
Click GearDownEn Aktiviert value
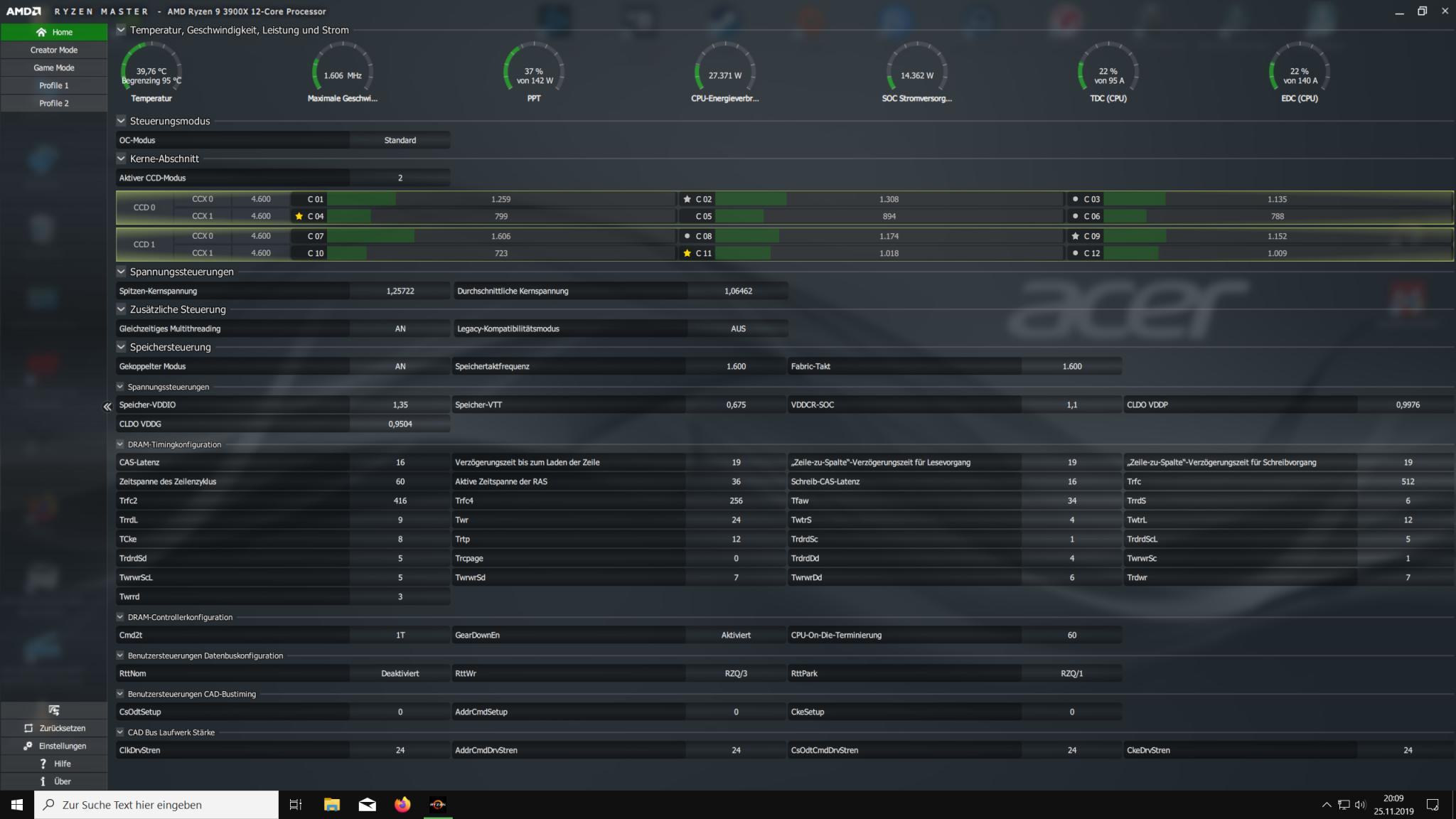pos(736,635)
